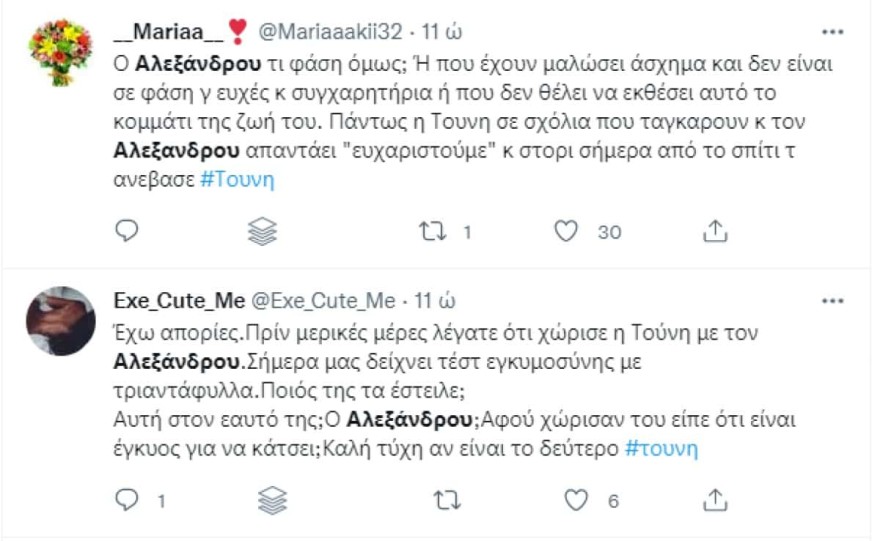Image resolution: width=880 pixels, height=541 pixels.
Task: Share the Exe_Cute_Me tweet
Action: (x=714, y=500)
